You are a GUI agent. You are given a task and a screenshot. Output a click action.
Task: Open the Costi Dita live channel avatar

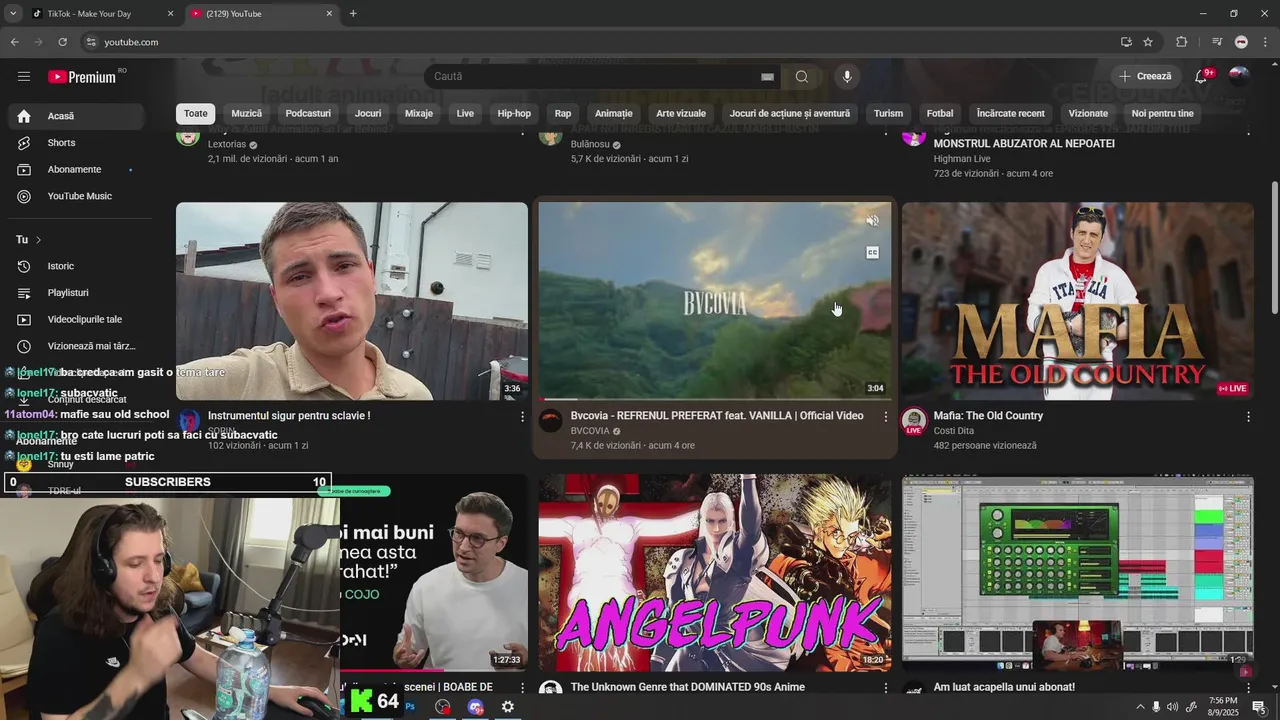click(913, 421)
